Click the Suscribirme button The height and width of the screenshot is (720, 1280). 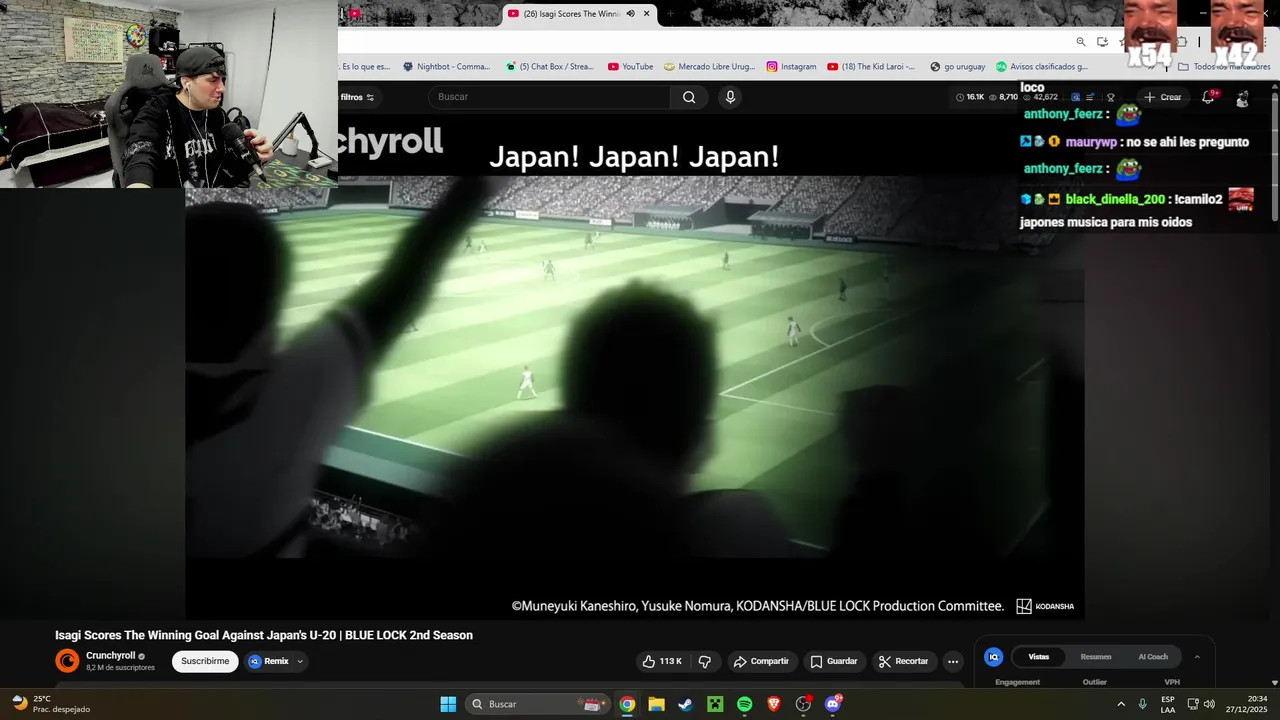pos(205,661)
